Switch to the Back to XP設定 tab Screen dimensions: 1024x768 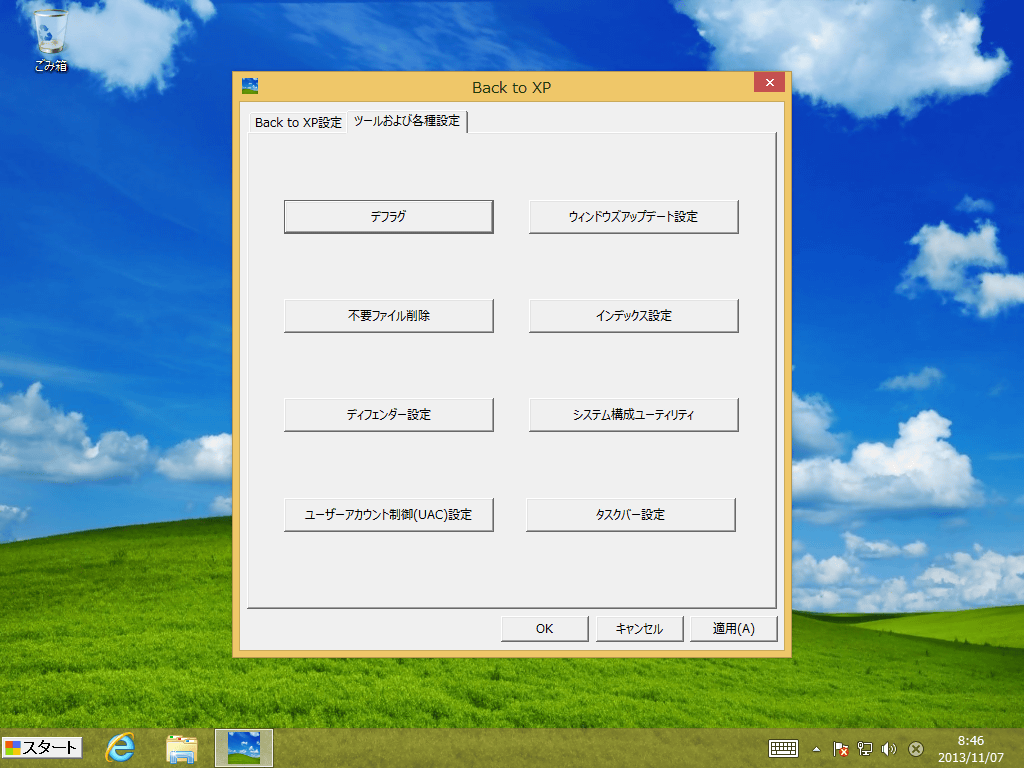coord(298,122)
